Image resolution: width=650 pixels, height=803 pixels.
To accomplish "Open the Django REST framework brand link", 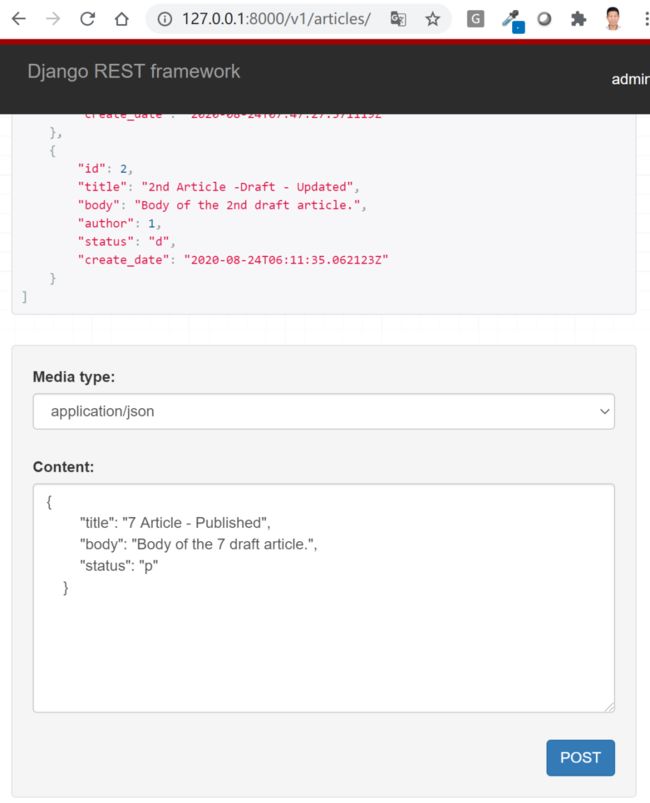I will 134,71.
